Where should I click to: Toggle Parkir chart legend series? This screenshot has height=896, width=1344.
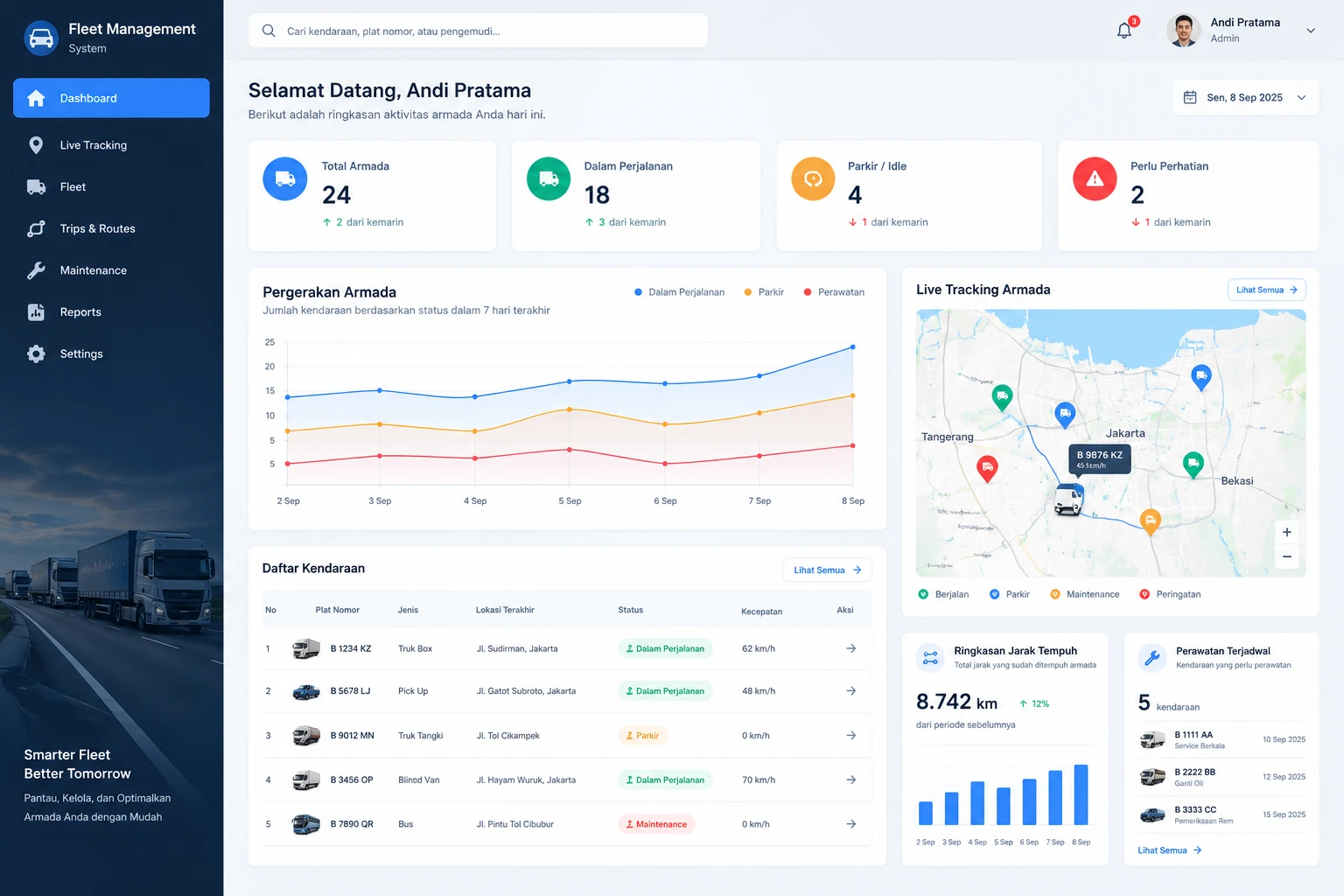click(764, 292)
